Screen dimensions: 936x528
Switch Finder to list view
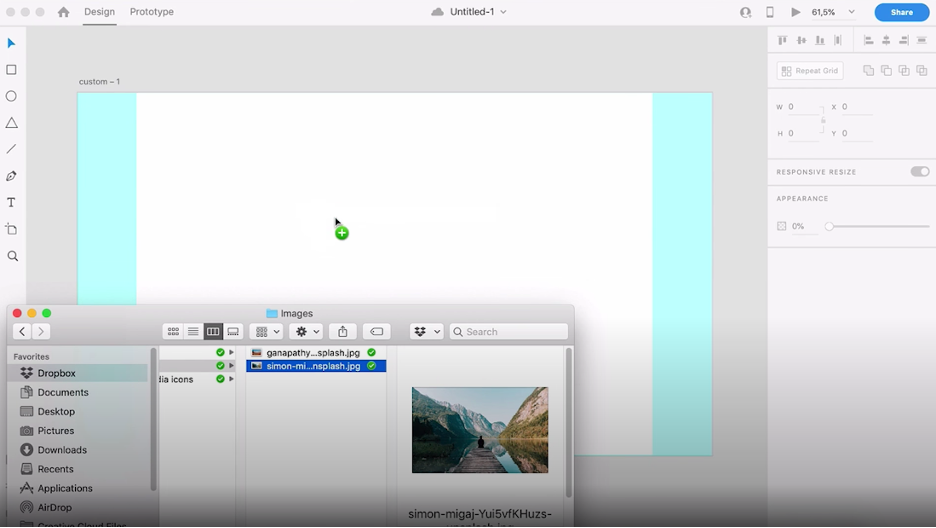[x=193, y=332]
